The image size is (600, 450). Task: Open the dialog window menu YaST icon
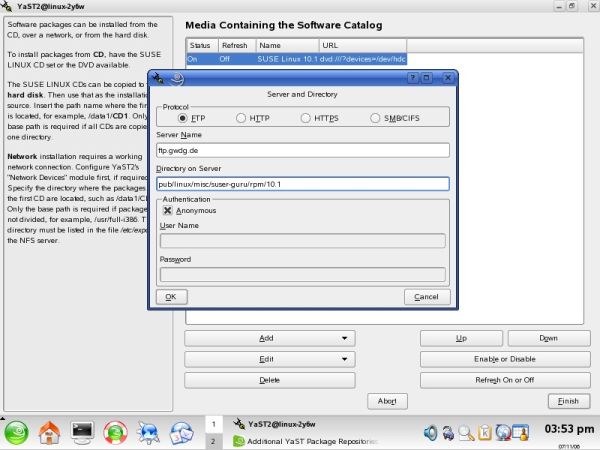click(x=158, y=78)
